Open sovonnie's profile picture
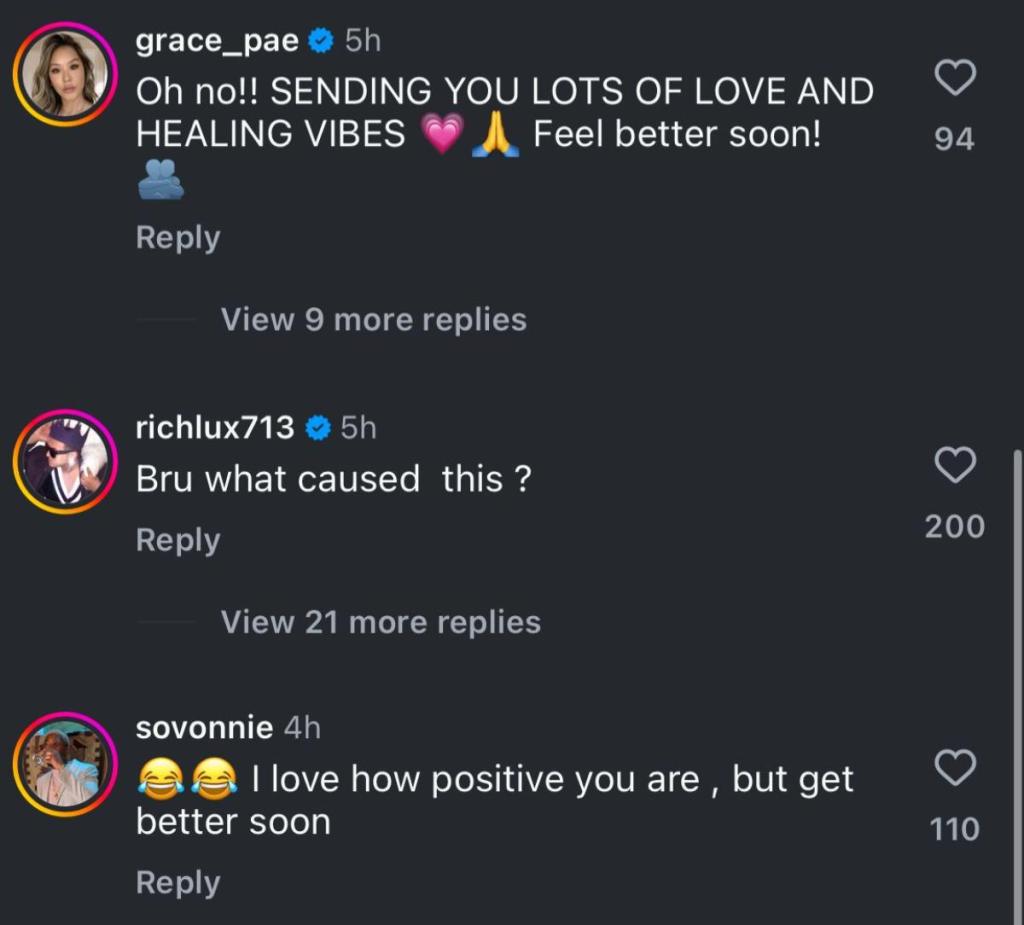This screenshot has height=925, width=1024. click(x=65, y=764)
